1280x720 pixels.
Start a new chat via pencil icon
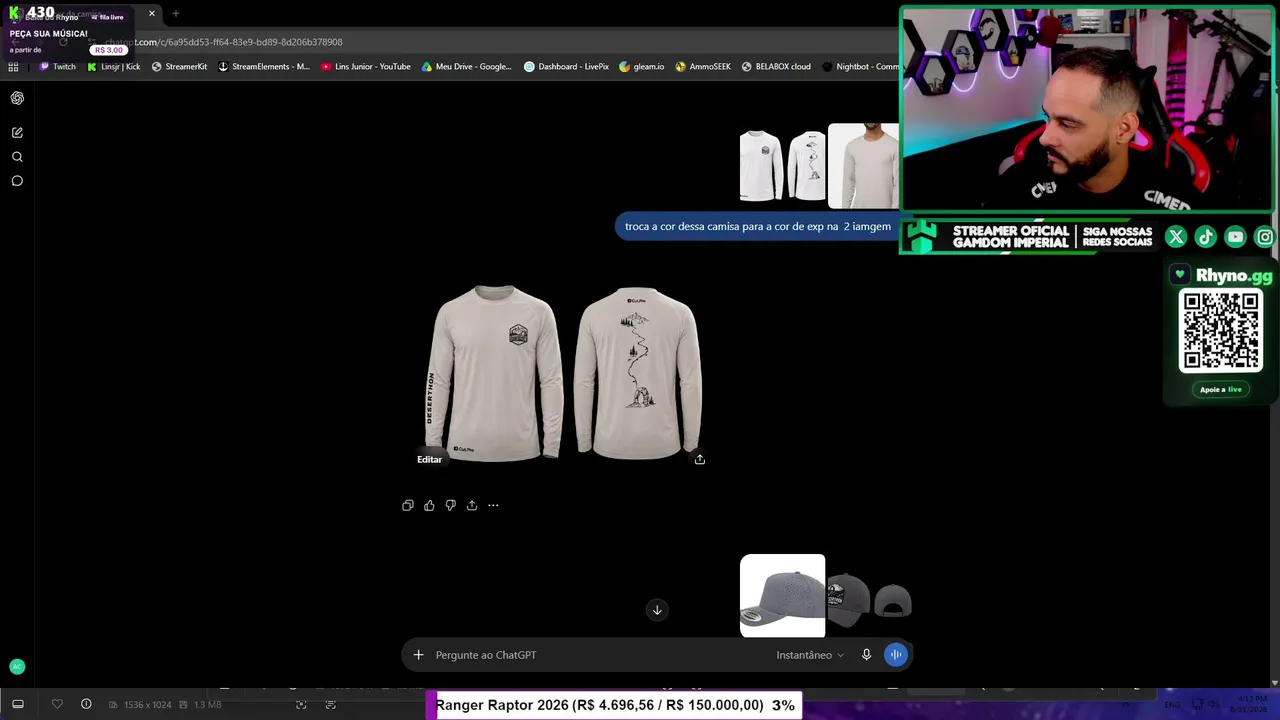coord(17,132)
